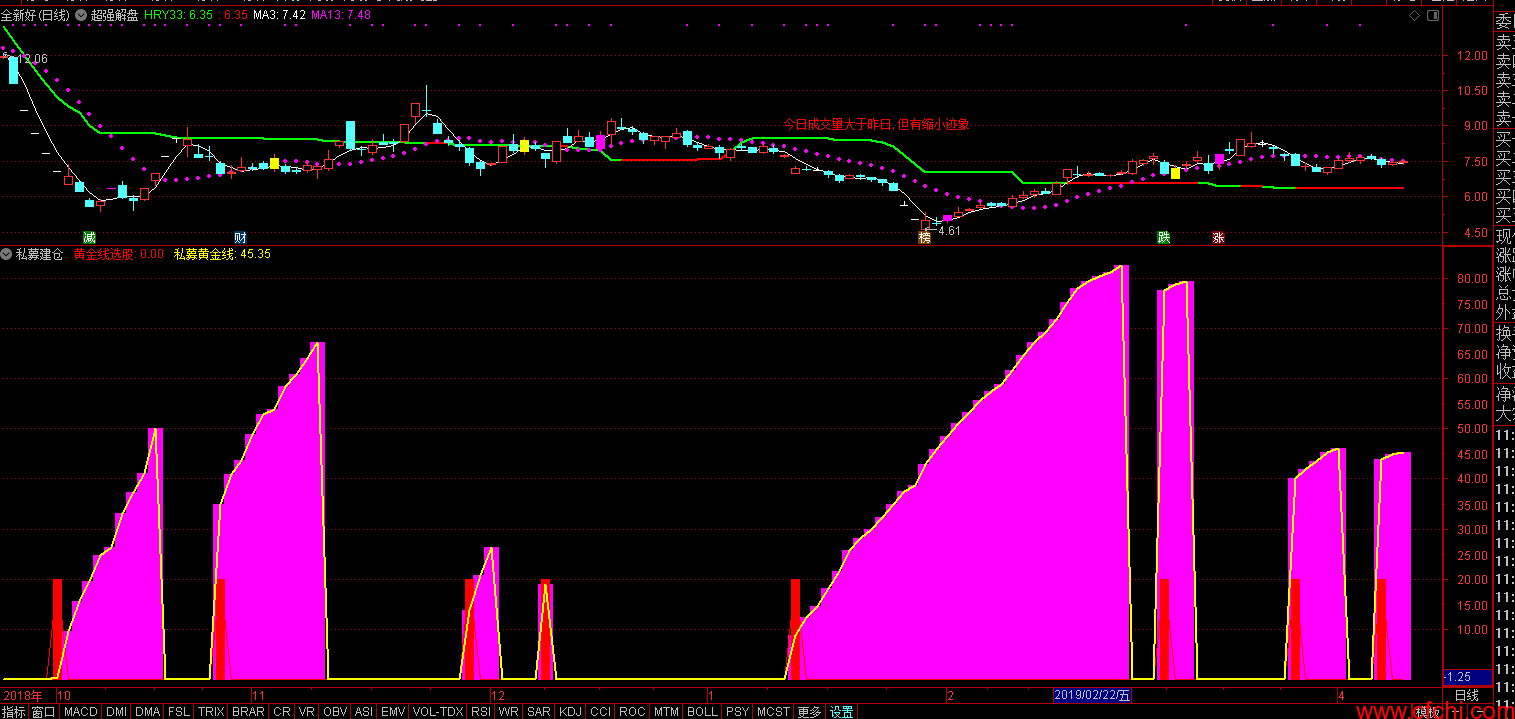1515x719 pixels.
Task: Click the MA13: 7.48 label
Action: coord(341,16)
